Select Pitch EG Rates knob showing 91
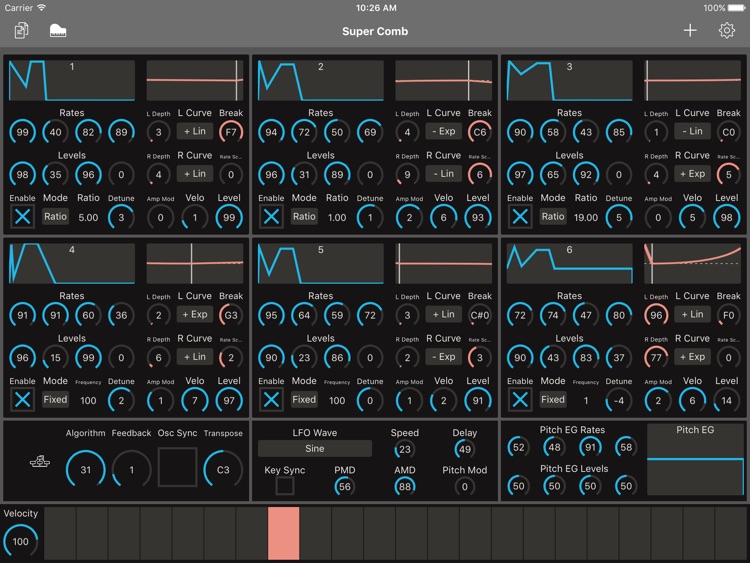 pos(590,447)
